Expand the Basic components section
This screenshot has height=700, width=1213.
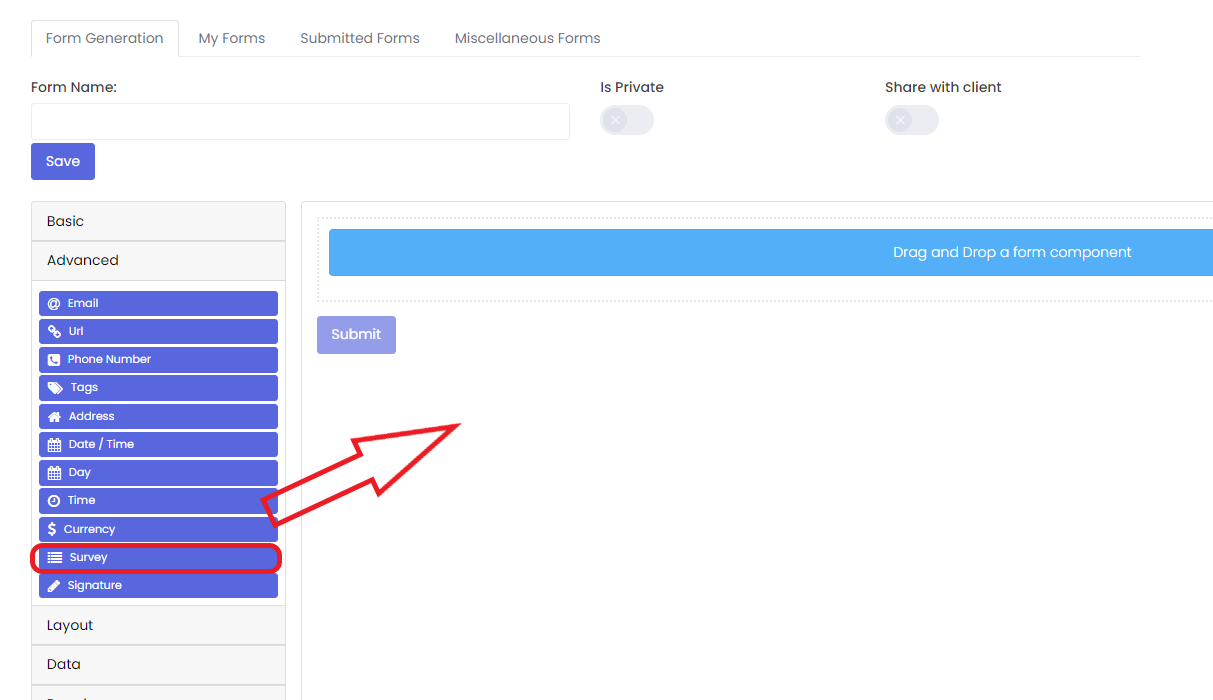point(158,221)
